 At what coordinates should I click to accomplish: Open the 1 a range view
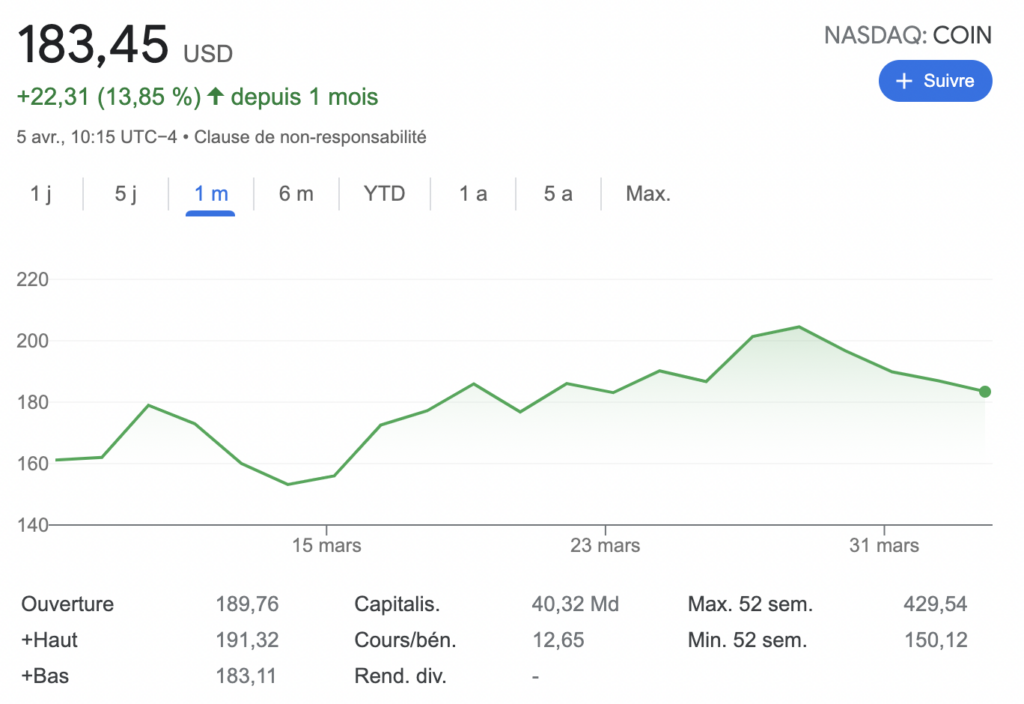473,194
